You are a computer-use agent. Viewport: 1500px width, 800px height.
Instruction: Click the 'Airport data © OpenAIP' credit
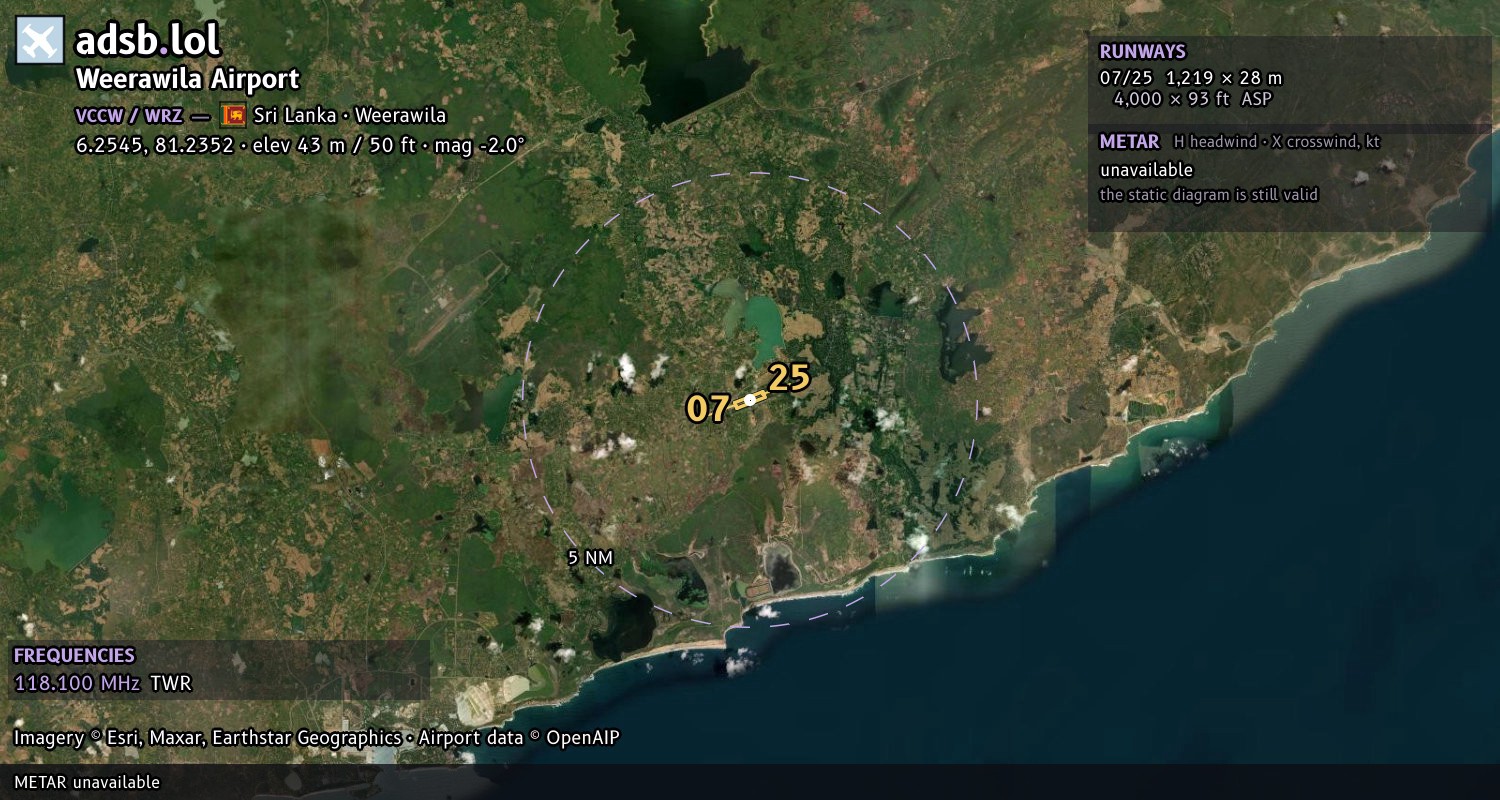pyautogui.click(x=519, y=738)
